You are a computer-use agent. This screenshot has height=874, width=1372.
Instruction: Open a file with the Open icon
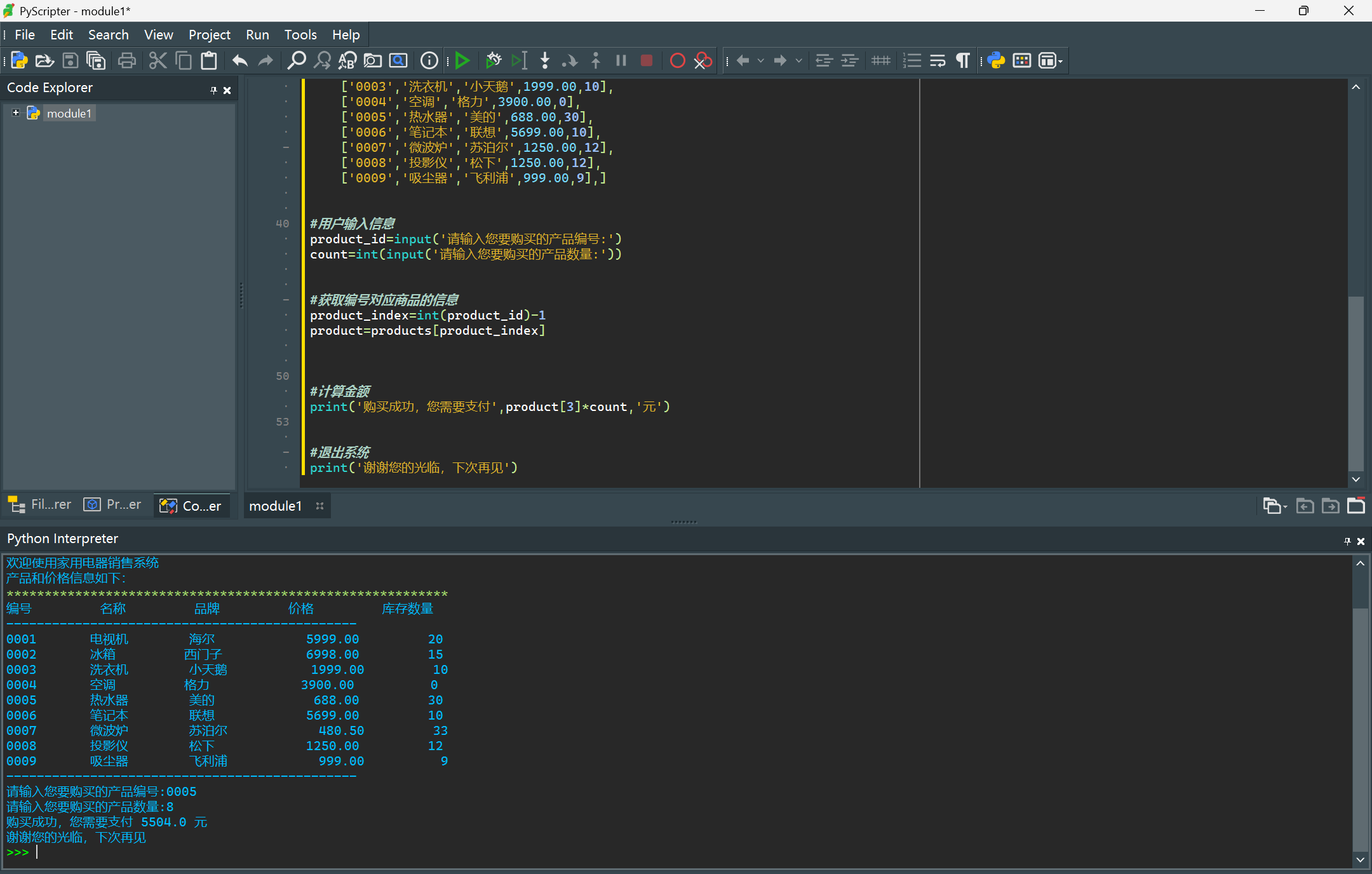(44, 60)
